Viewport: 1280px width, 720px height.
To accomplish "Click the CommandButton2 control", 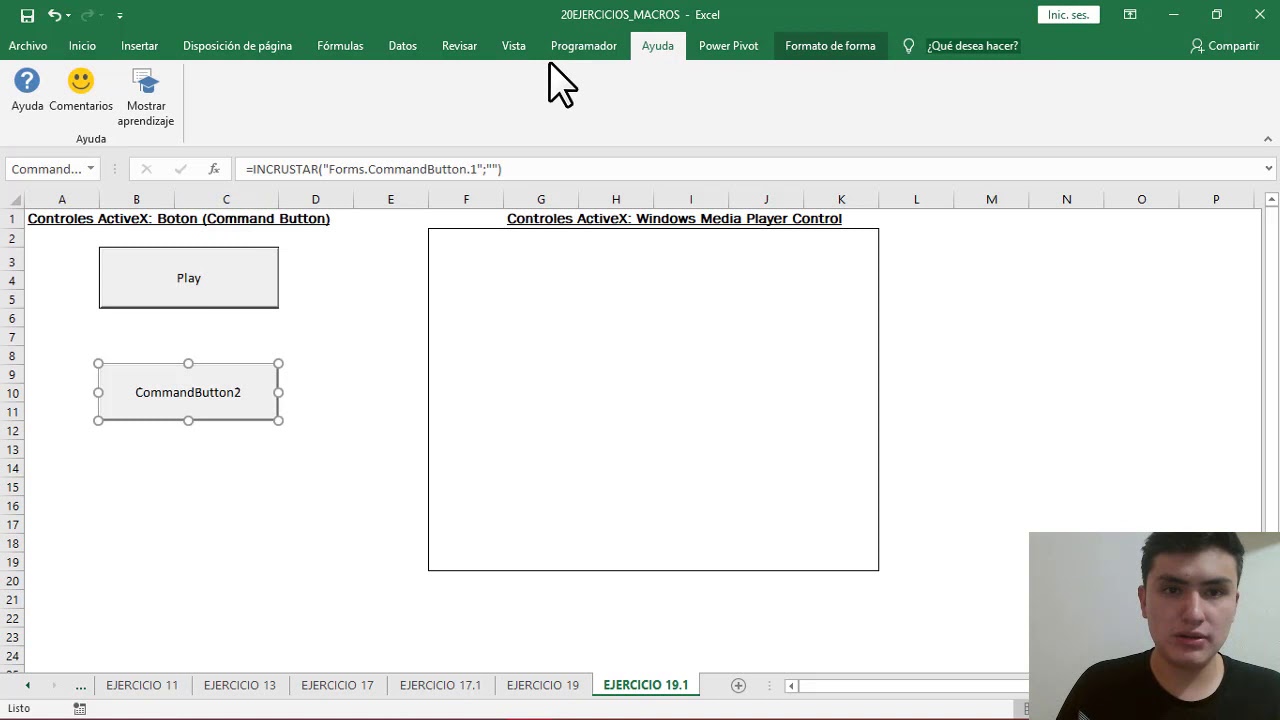I will (188, 392).
